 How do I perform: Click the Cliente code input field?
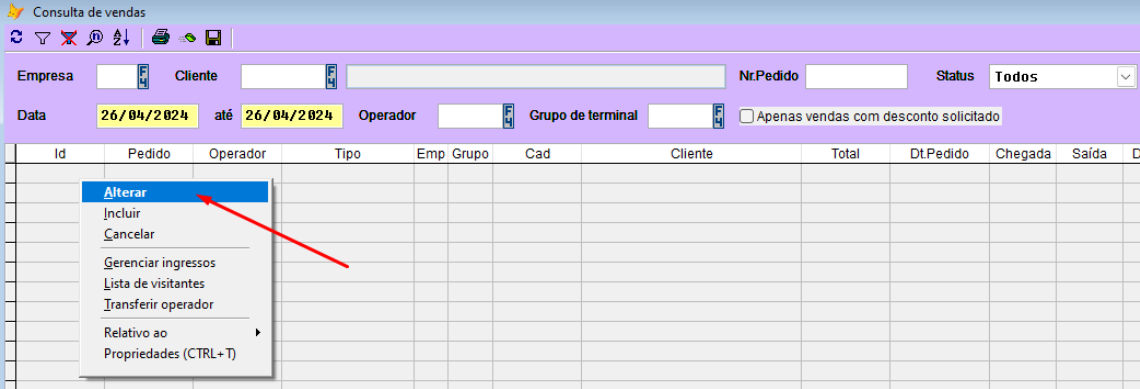click(x=284, y=76)
